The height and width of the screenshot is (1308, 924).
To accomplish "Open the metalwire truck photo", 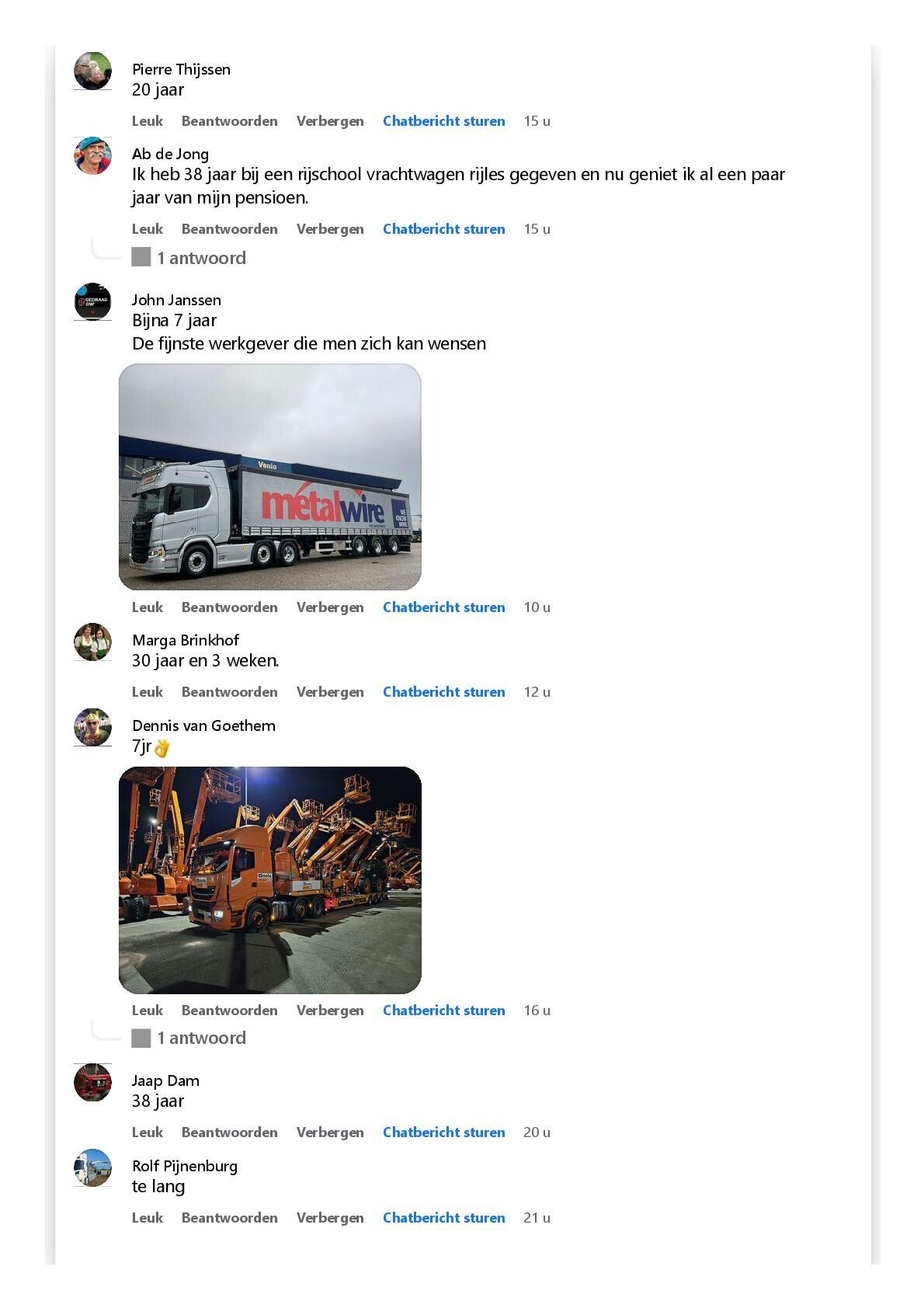I will pyautogui.click(x=270, y=477).
